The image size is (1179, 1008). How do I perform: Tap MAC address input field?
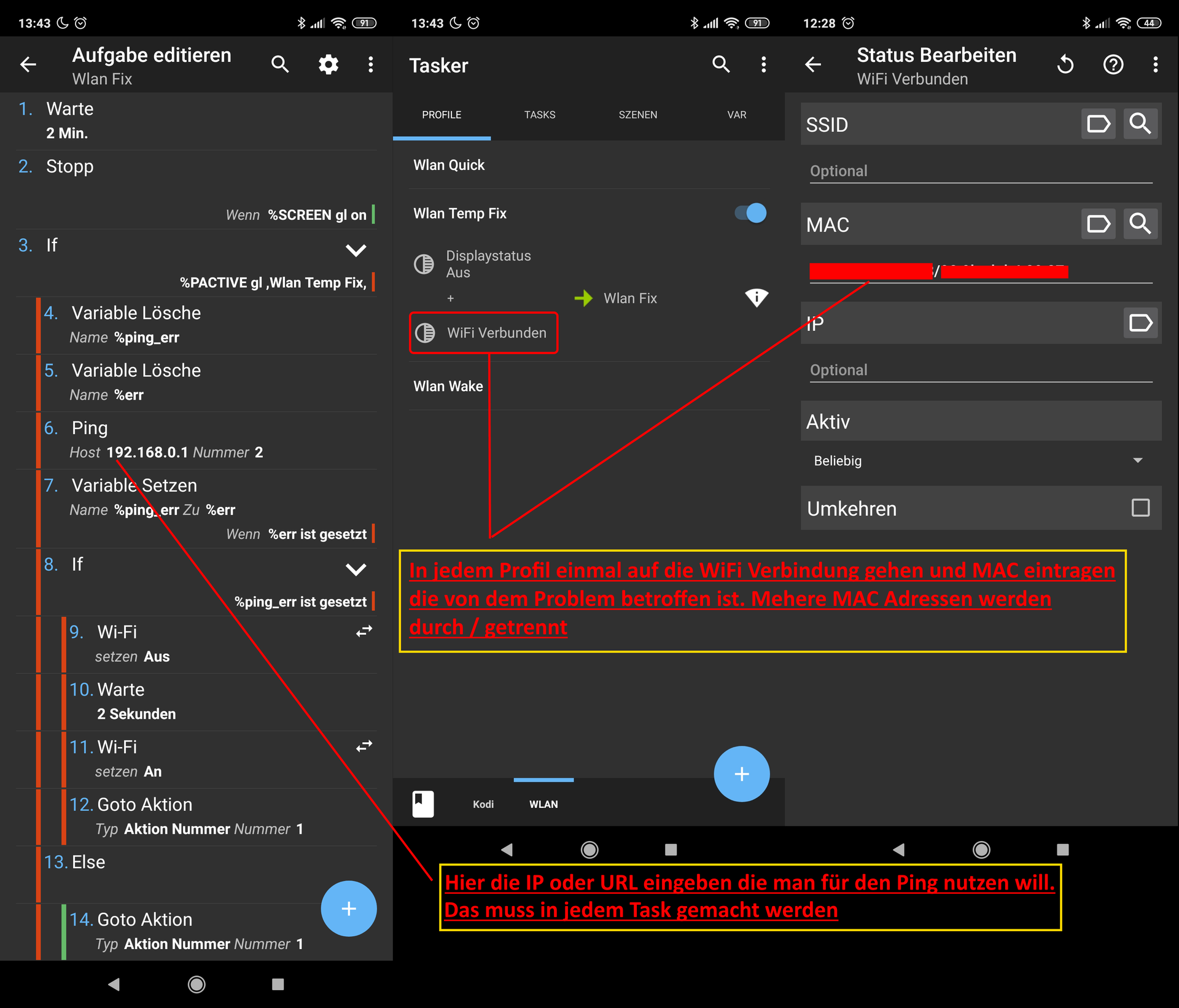click(x=981, y=271)
